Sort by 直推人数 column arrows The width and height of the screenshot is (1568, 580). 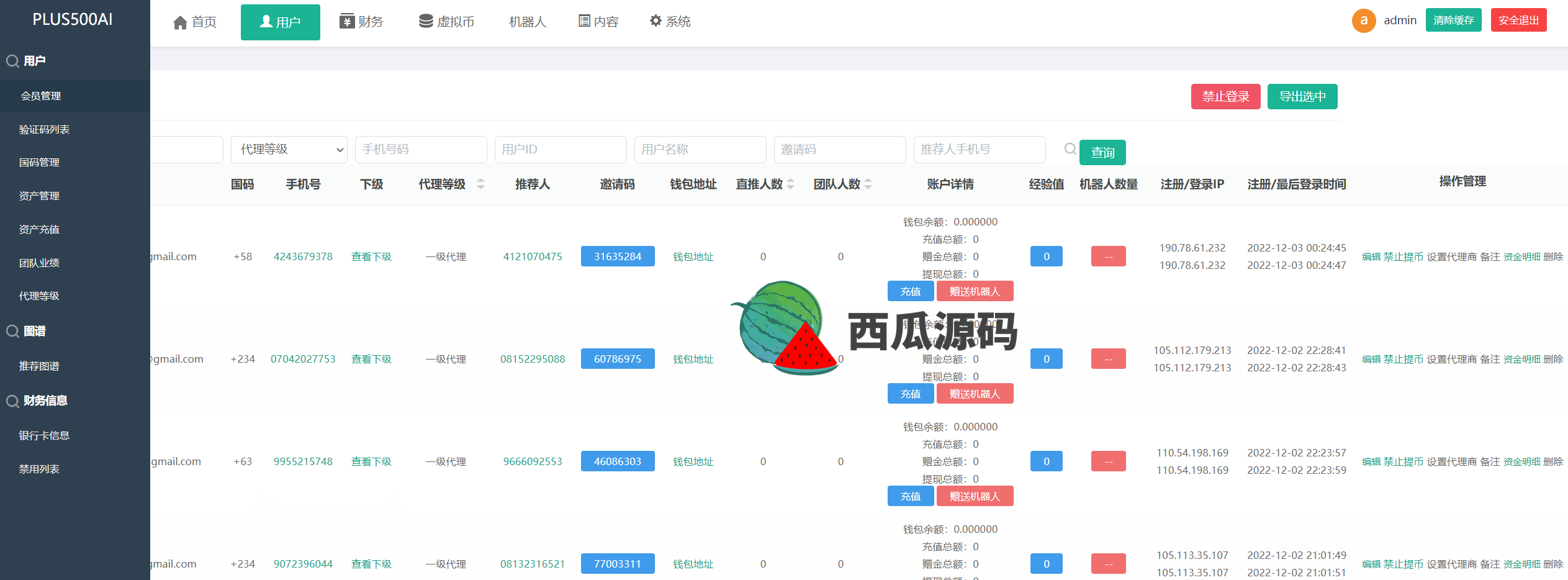791,184
